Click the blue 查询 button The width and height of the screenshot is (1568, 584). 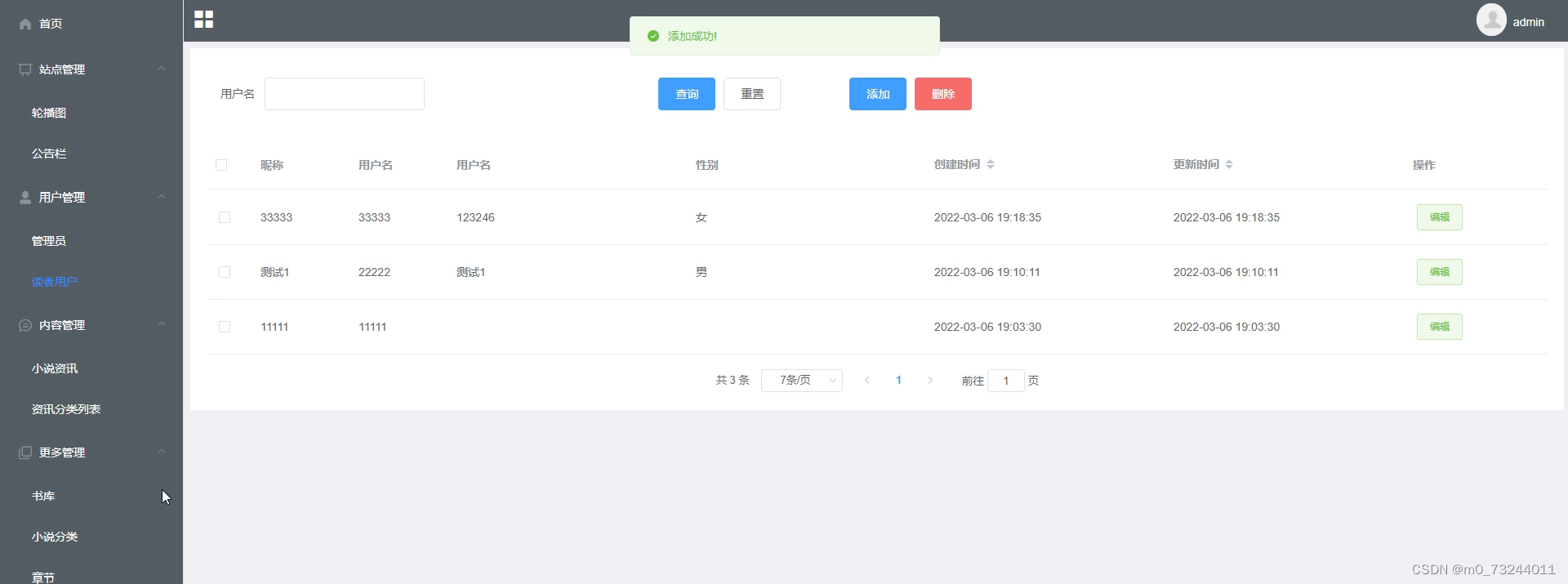click(687, 94)
